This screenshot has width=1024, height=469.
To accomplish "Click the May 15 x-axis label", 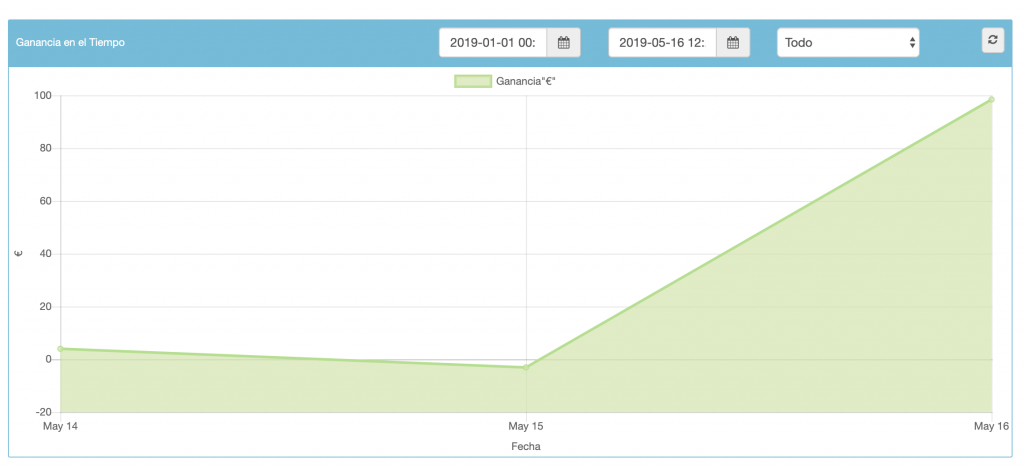I will [x=526, y=427].
